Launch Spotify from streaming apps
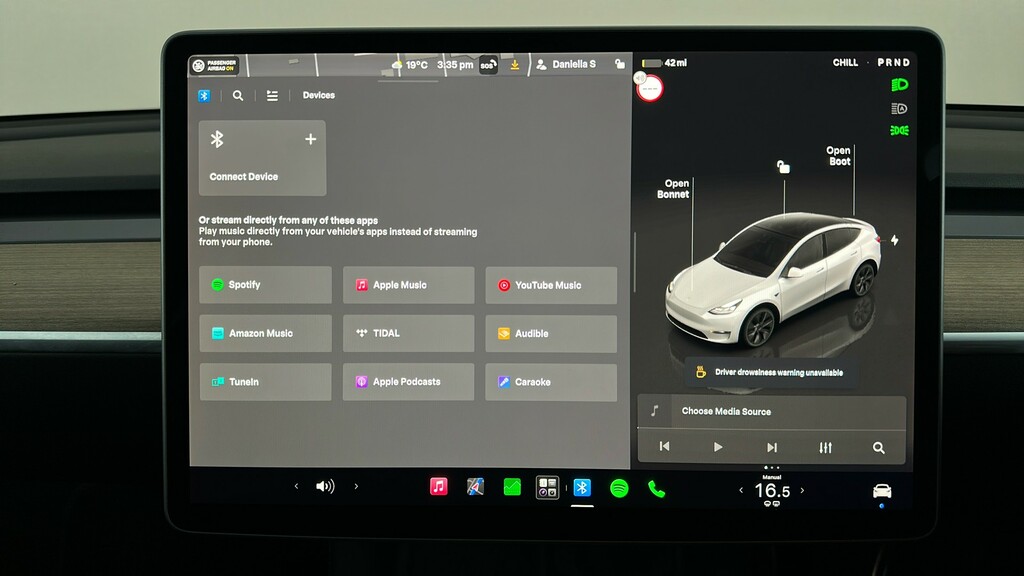 tap(265, 285)
